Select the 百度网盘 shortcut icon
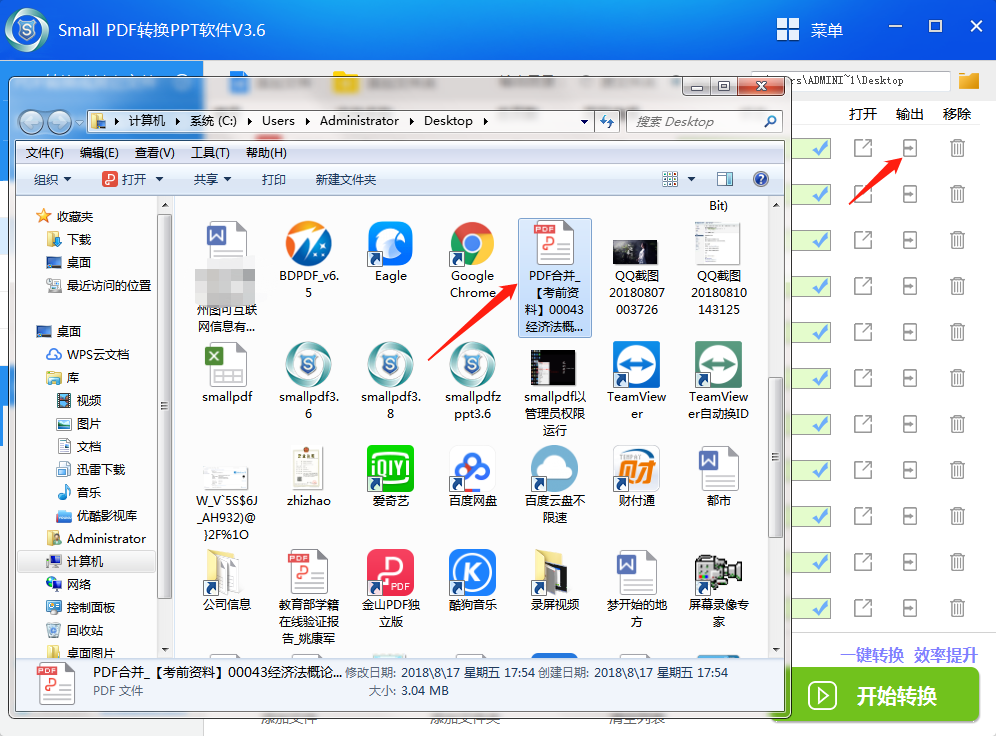 472,476
